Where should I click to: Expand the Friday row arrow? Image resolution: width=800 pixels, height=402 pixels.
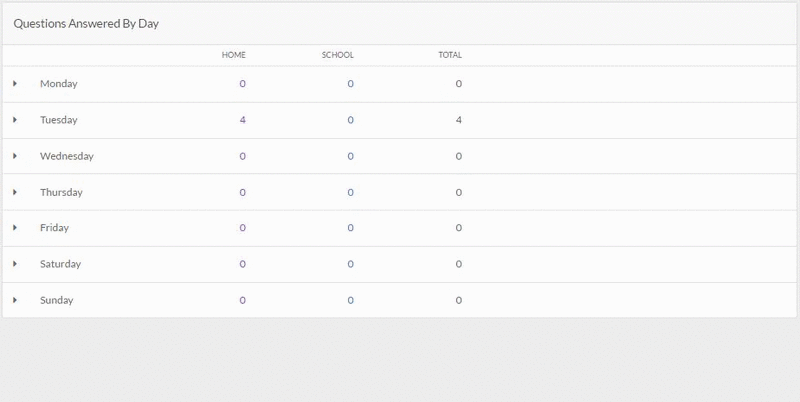(15, 228)
